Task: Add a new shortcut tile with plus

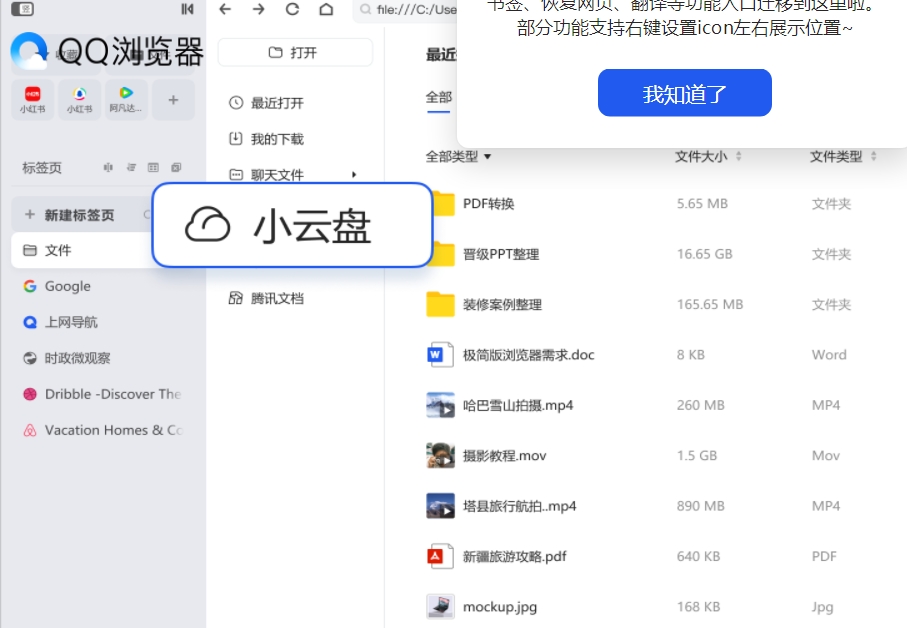Action: pos(173,99)
